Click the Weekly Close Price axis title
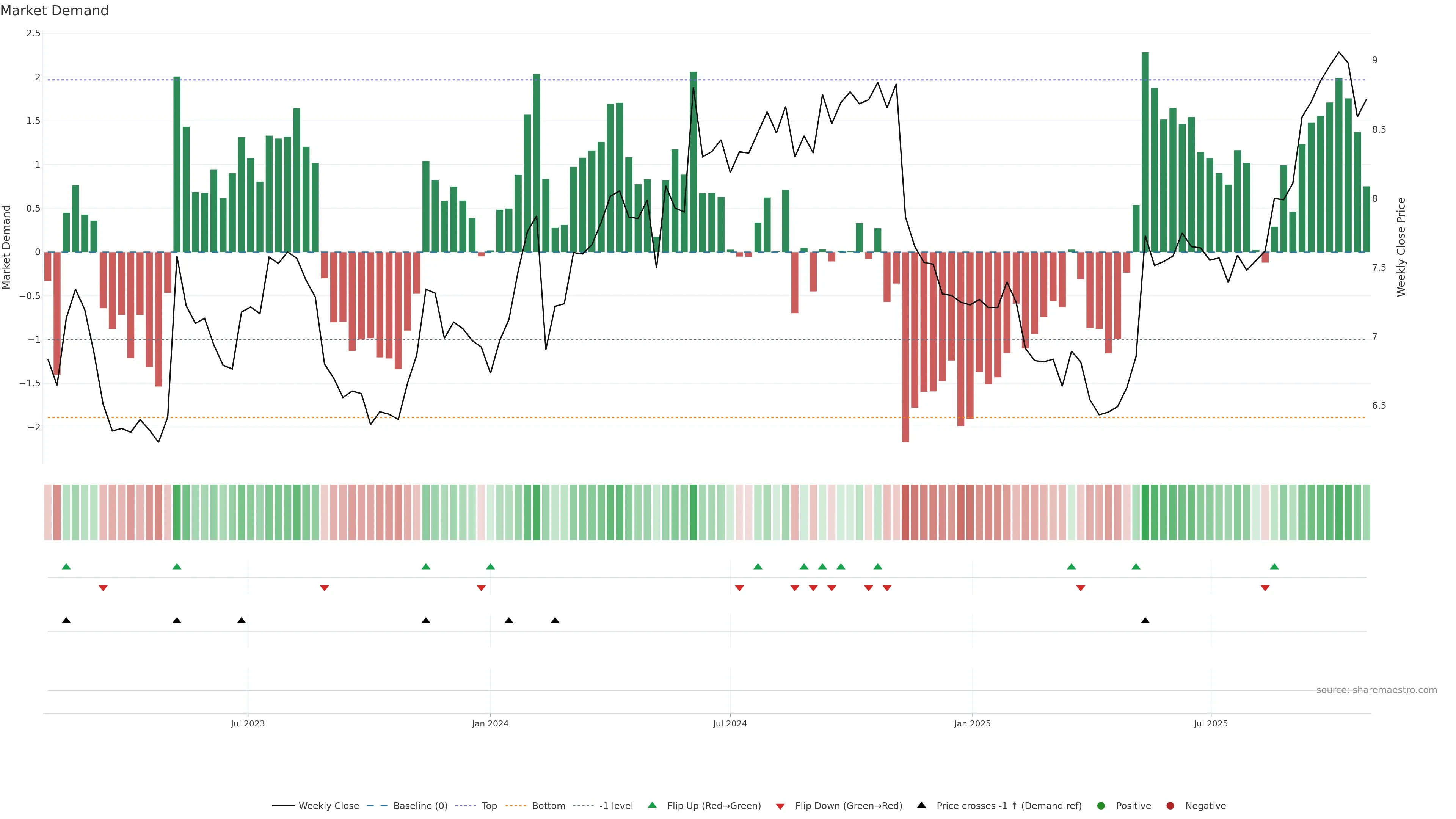1456x819 pixels. [1401, 247]
